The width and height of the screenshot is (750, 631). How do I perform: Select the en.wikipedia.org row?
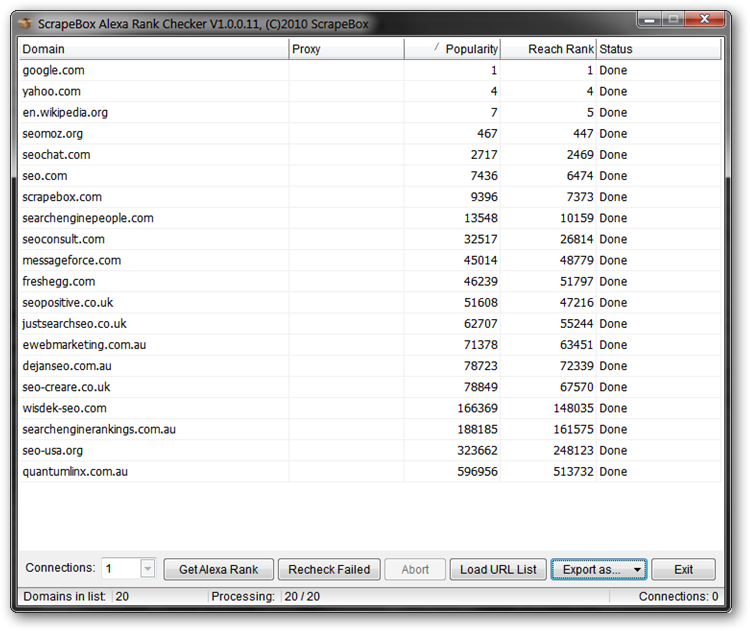click(65, 113)
